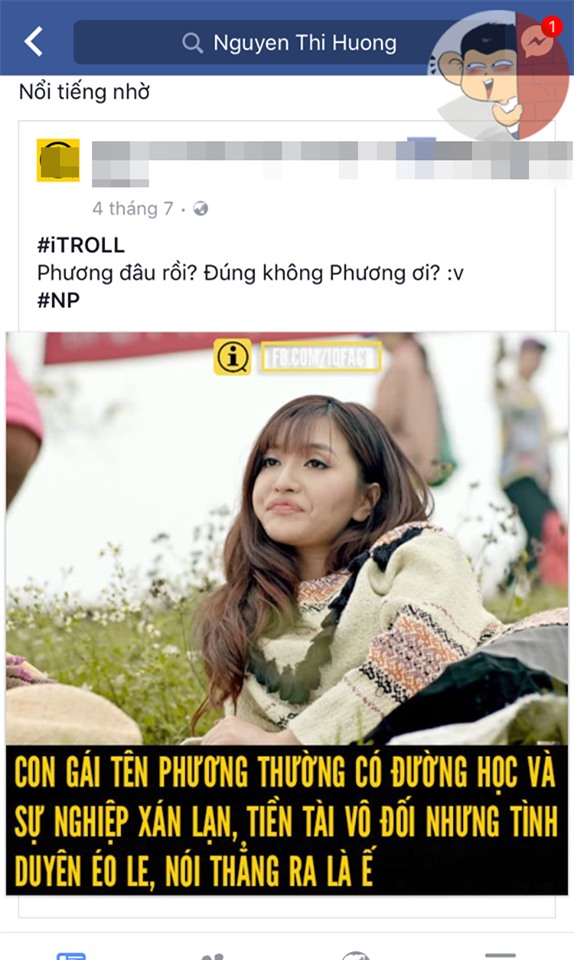Screen dimensions: 574x960
Task: Tap the yellow info logo on meme
Action: coord(233,357)
